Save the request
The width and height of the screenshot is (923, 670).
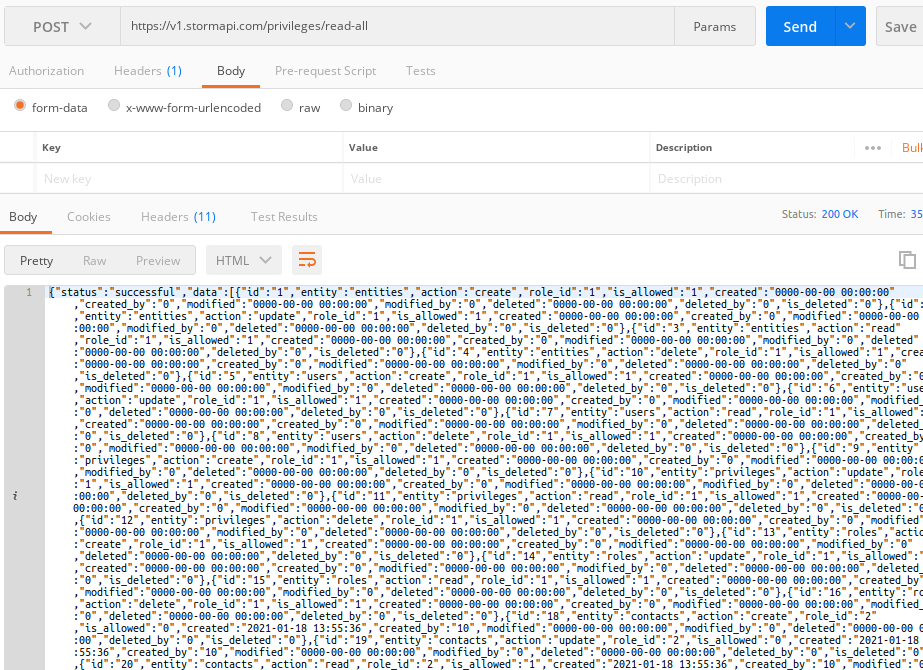(x=900, y=26)
